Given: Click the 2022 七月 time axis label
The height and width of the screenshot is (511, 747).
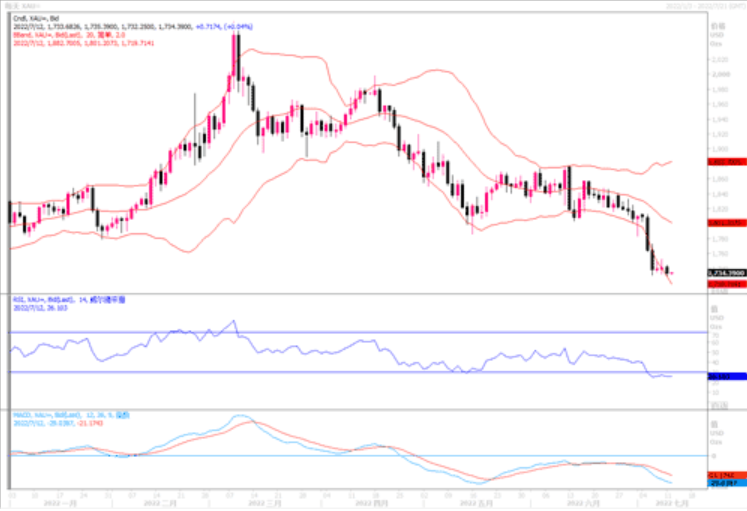Looking at the screenshot, I should [x=672, y=503].
